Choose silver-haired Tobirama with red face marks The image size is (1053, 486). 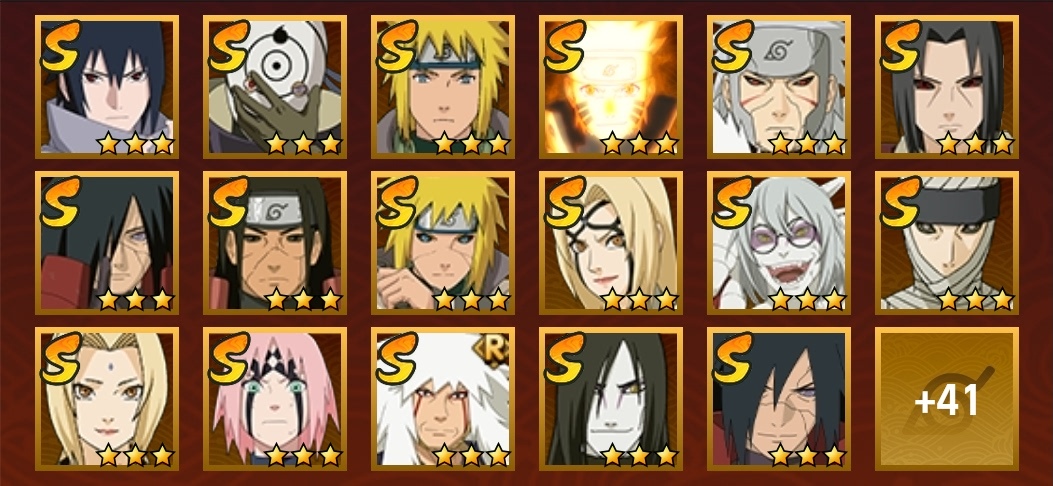point(778,87)
